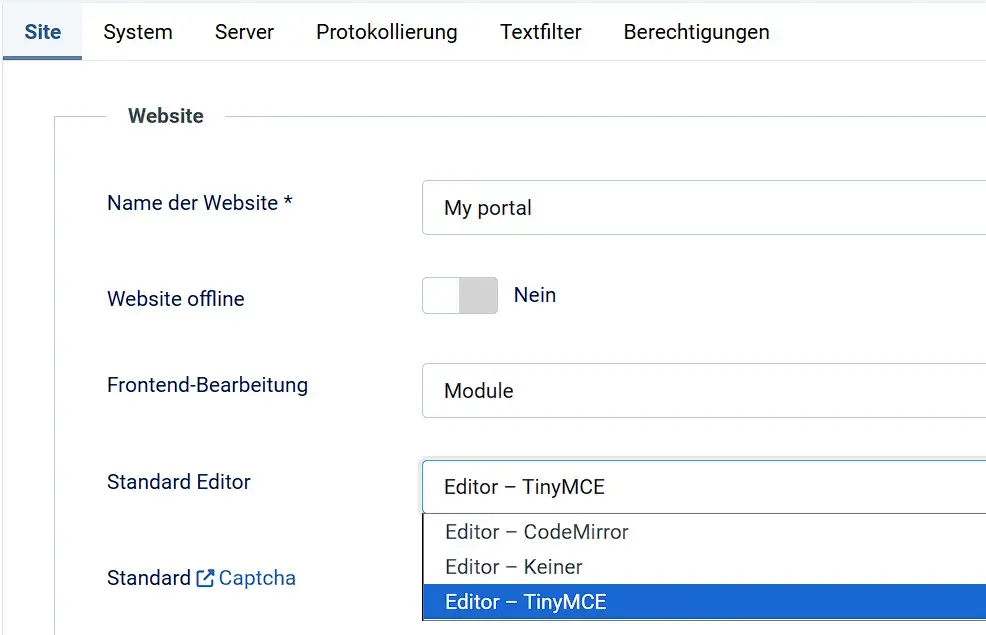Switch to the Textfilter tab
986x635 pixels.
coord(540,31)
